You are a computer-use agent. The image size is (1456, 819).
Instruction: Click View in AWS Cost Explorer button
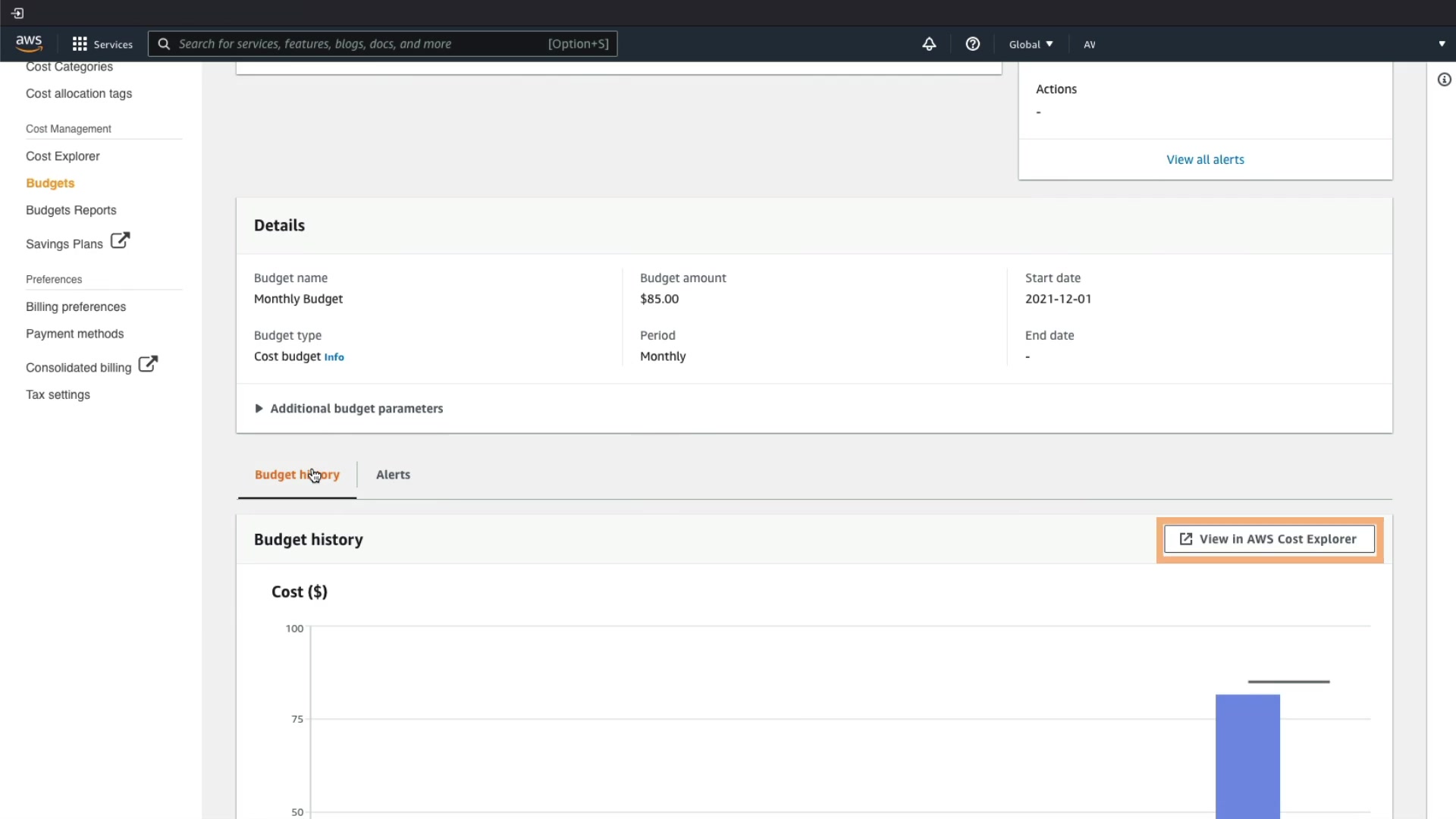point(1269,539)
